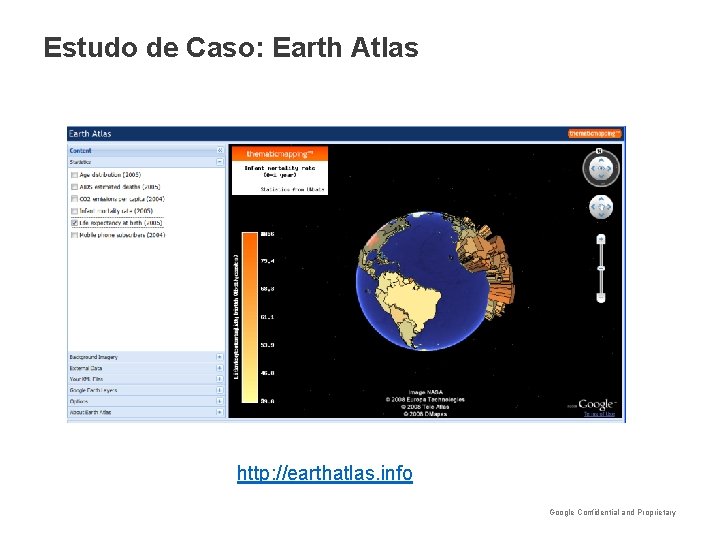
Task: Expand the Options section
Action: 219,401
